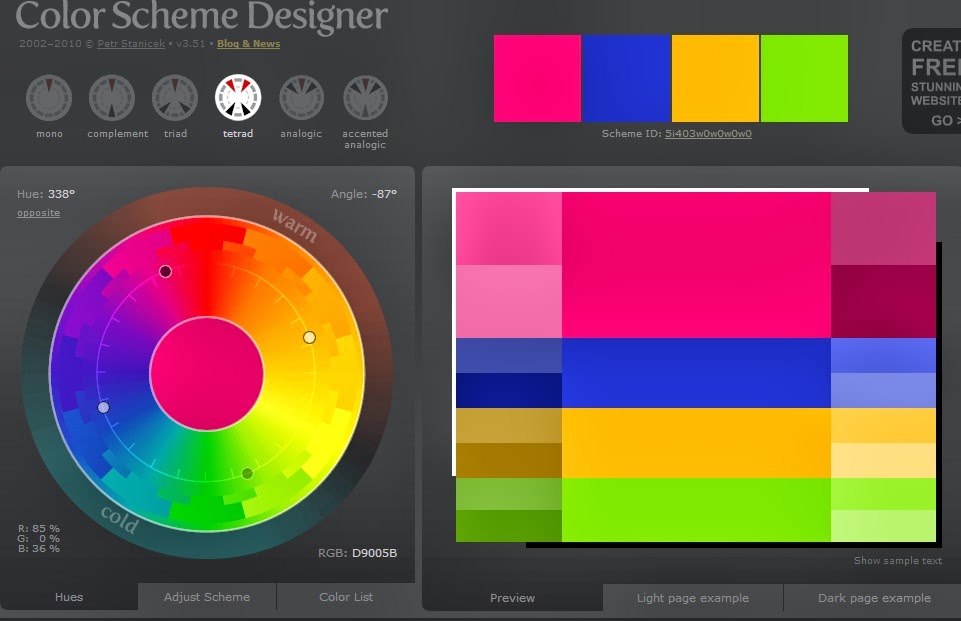Choose the analogic scheme icon
961x621 pixels.
300,97
